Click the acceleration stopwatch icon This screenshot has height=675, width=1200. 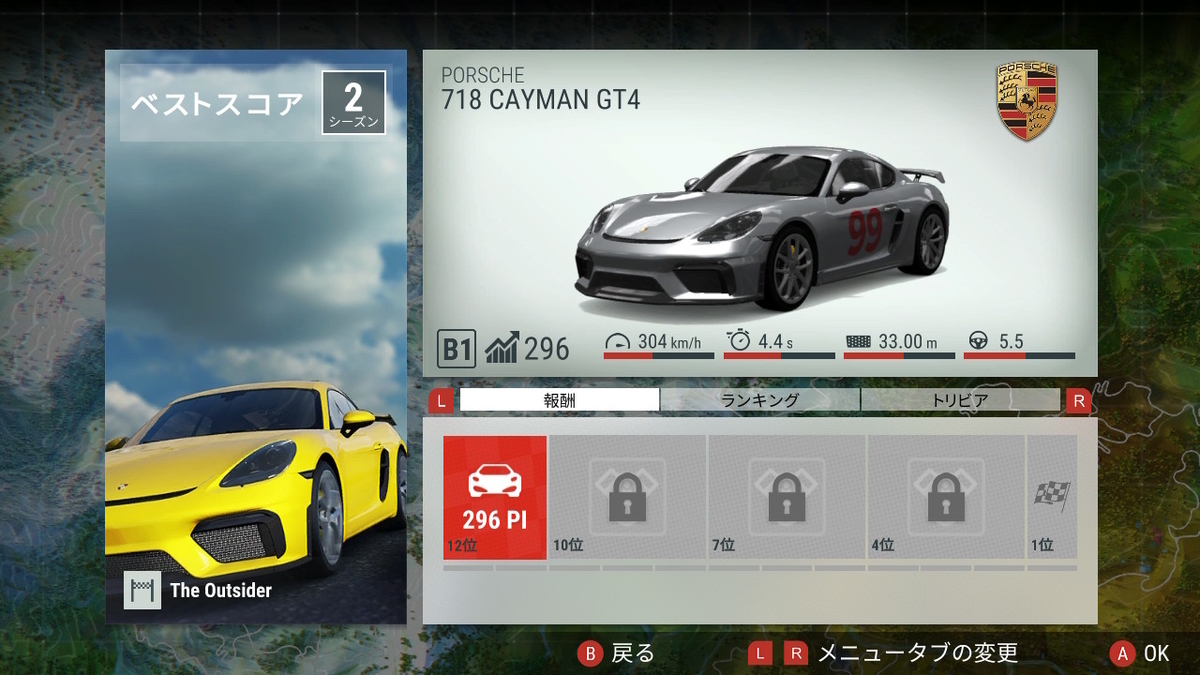[738, 341]
